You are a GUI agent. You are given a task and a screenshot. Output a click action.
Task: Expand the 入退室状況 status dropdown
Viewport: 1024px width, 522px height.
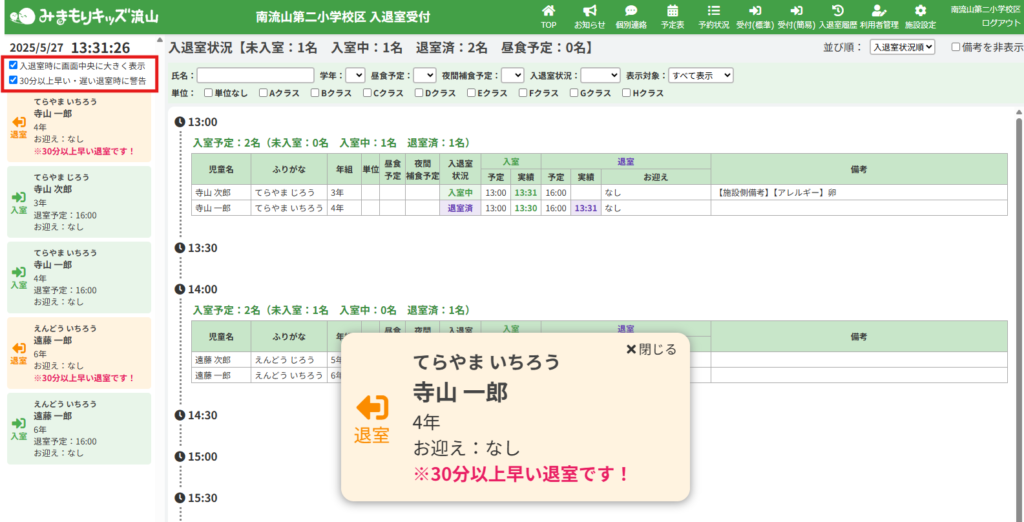click(600, 75)
